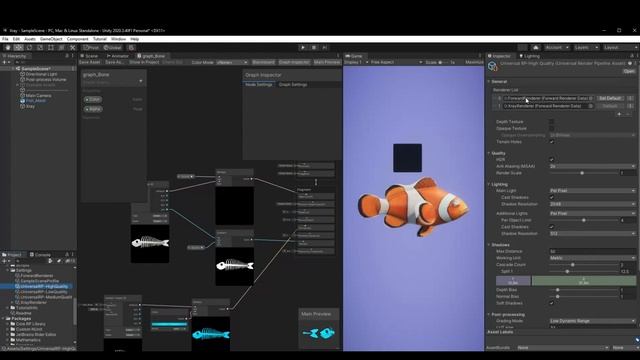Enable the Opaque Texture checkbox
The width and height of the screenshot is (640, 360).
point(551,128)
